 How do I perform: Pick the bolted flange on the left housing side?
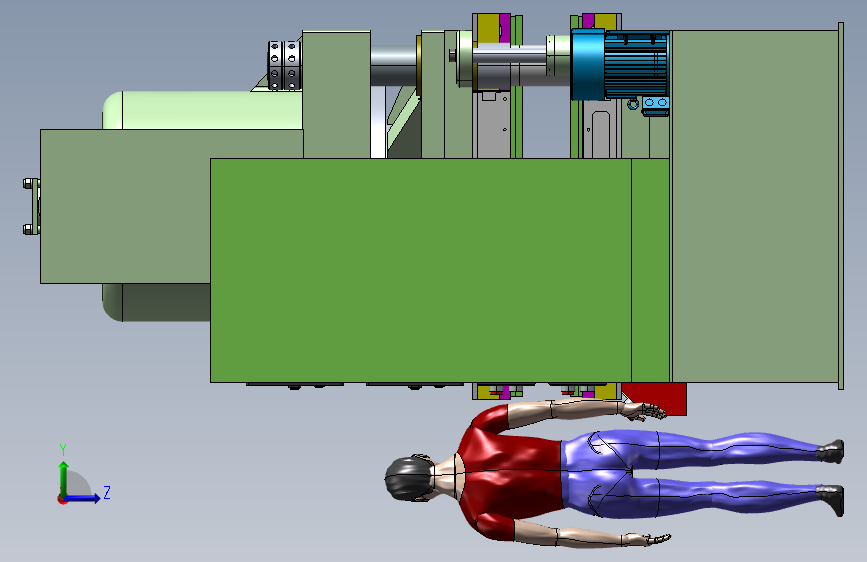click(32, 206)
